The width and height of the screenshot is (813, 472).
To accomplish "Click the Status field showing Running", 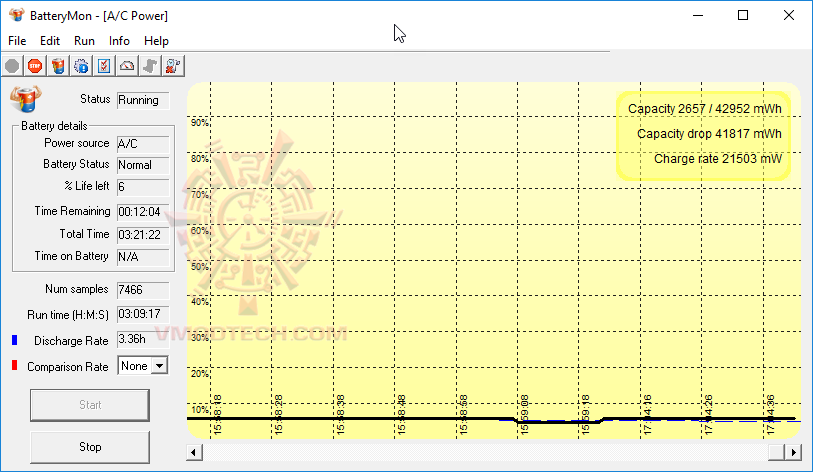I will coord(143,100).
